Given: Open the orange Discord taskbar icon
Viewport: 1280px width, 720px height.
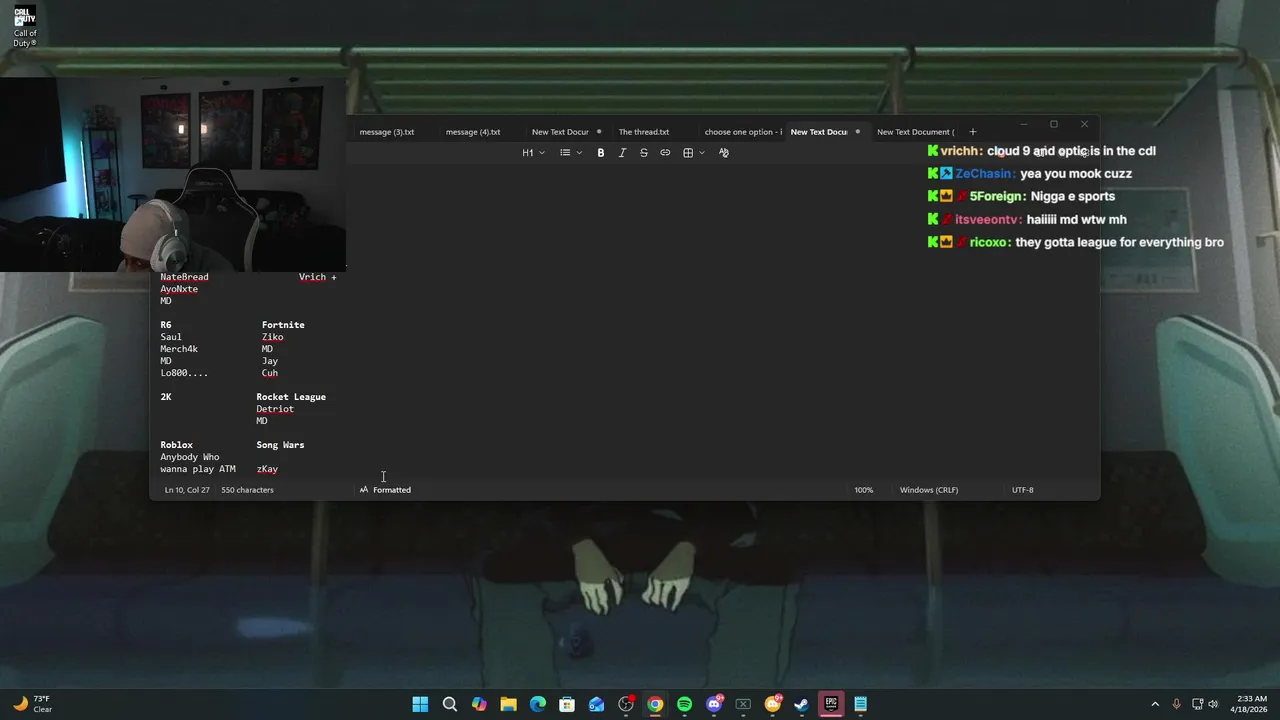Looking at the screenshot, I should pos(772,704).
